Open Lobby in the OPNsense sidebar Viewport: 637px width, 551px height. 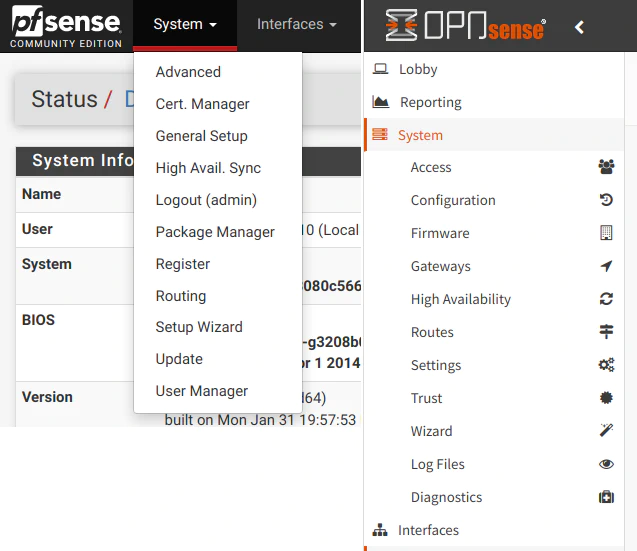pyautogui.click(x=418, y=69)
